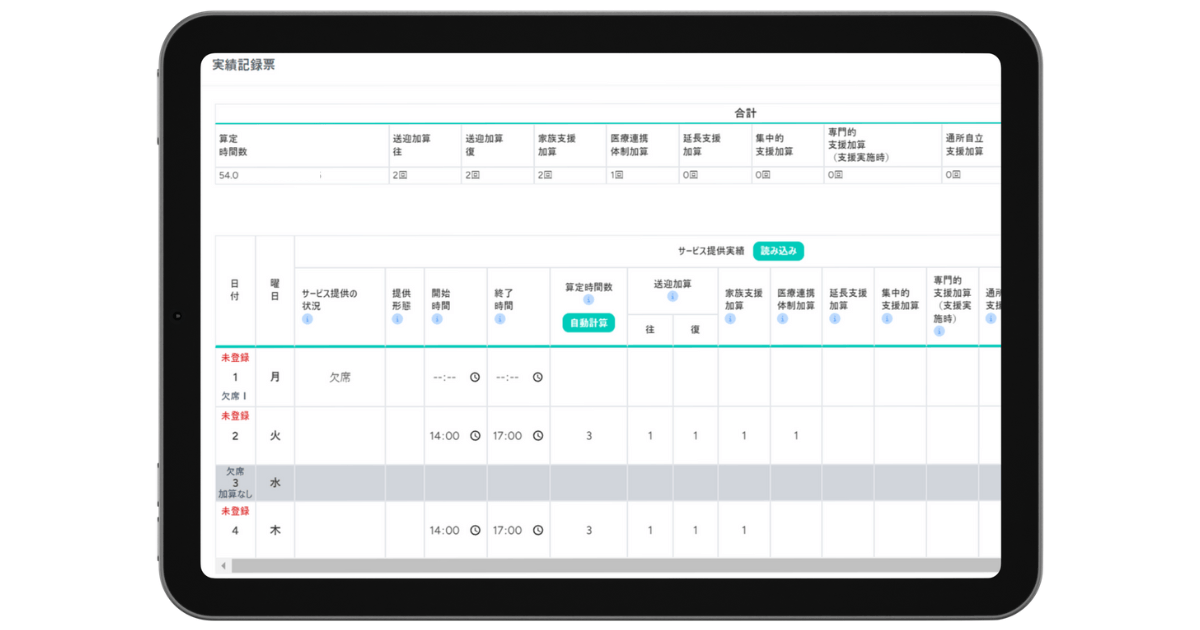Click info icon under 提供形態 header
This screenshot has width=1200, height=630.
397,319
